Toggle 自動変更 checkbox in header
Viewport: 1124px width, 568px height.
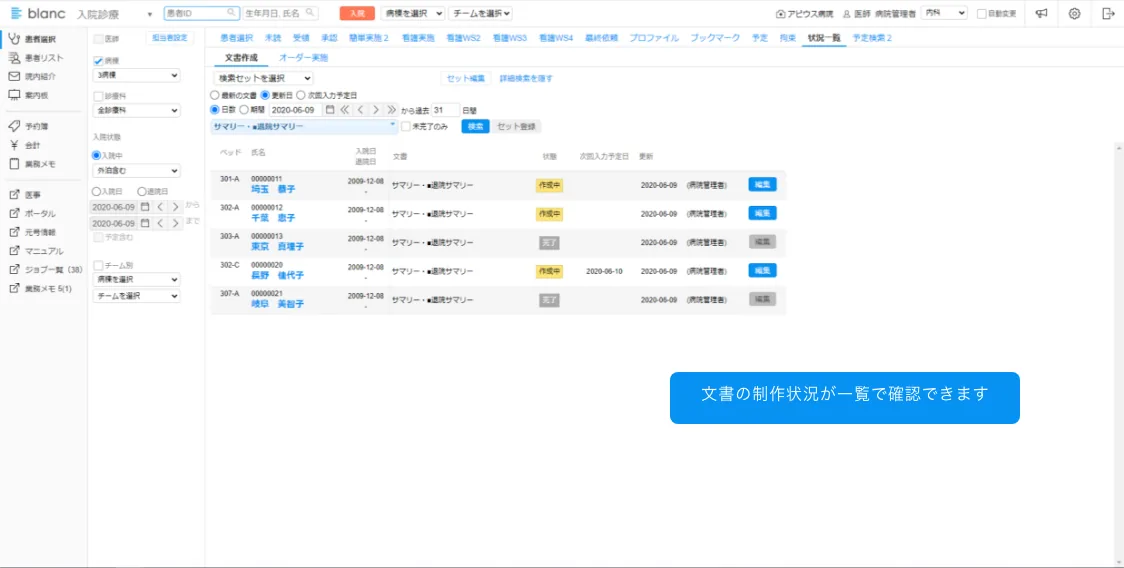pyautogui.click(x=982, y=13)
